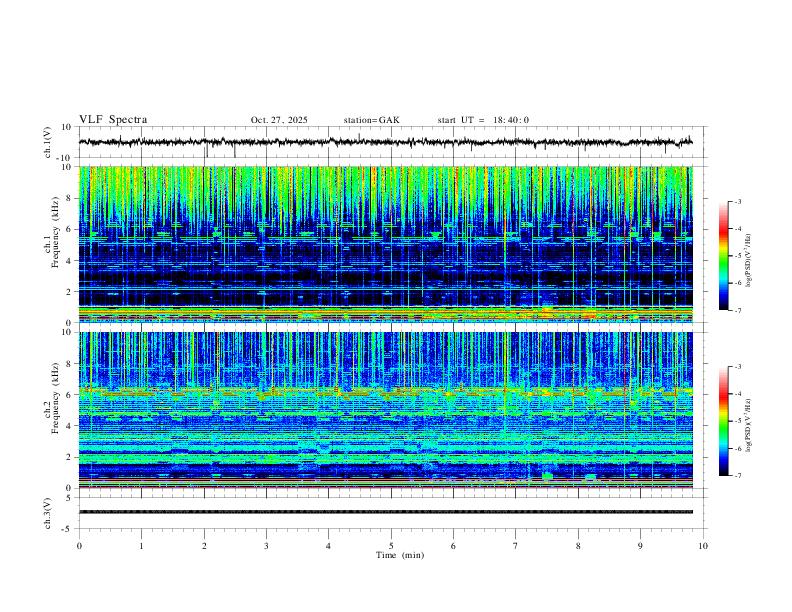Click Time axis tick label "9"

[640, 546]
